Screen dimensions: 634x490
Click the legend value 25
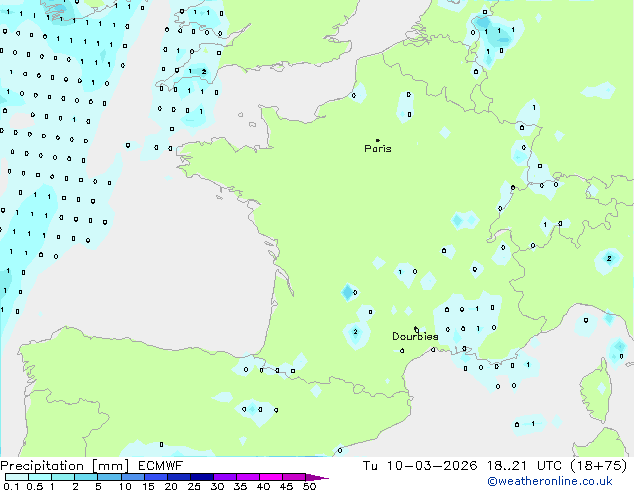point(194,486)
